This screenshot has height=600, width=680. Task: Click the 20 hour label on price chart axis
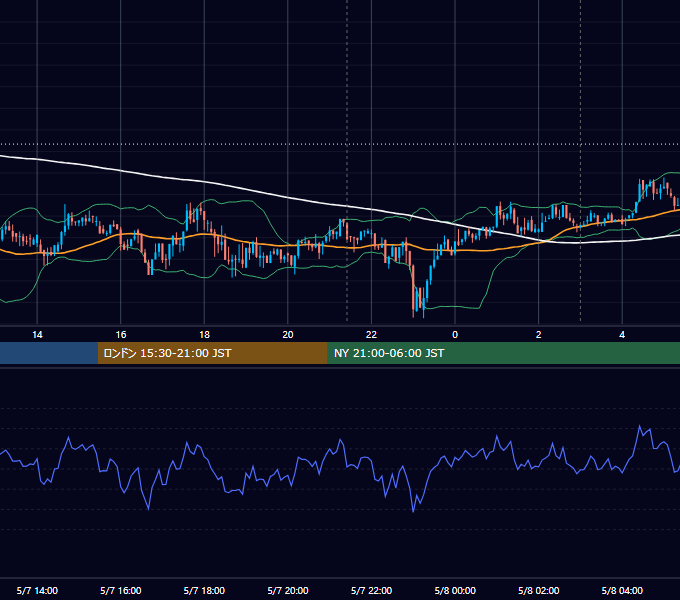tap(288, 335)
